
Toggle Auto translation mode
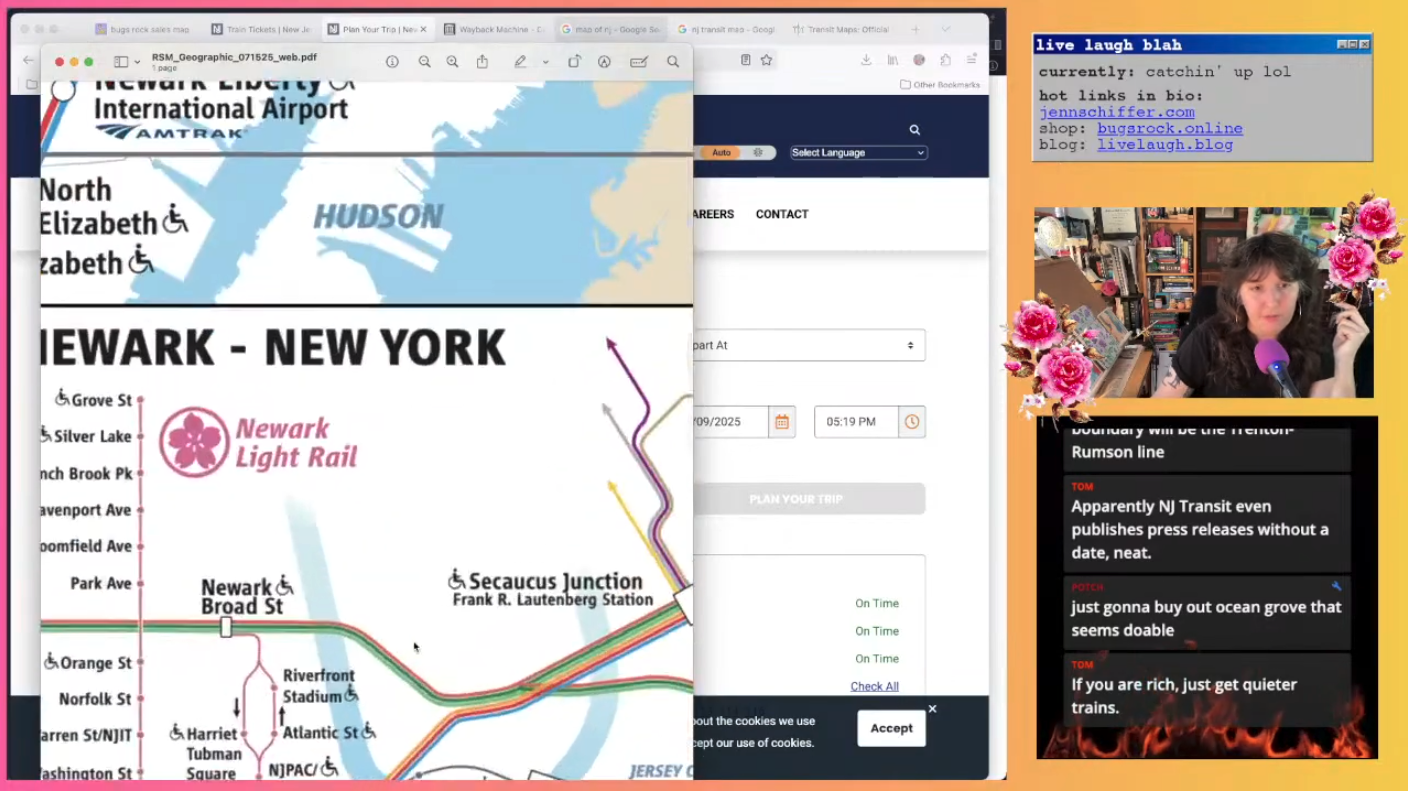[721, 152]
